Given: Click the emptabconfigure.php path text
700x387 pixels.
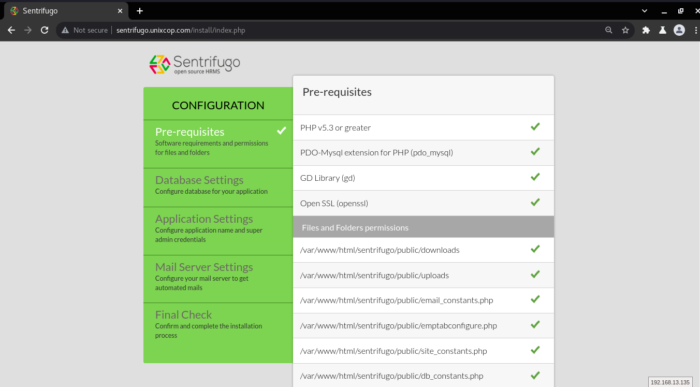Looking at the screenshot, I should click(x=399, y=326).
